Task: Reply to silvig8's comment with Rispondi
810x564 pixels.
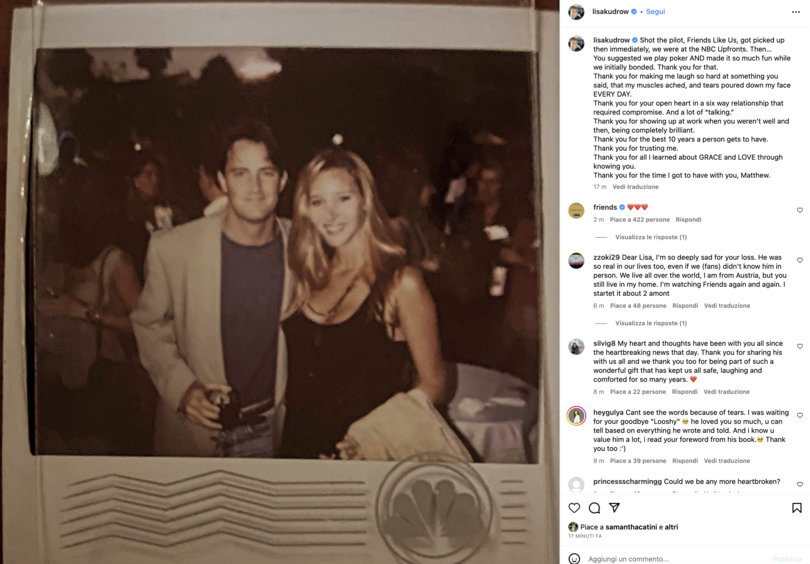Action: (x=684, y=392)
